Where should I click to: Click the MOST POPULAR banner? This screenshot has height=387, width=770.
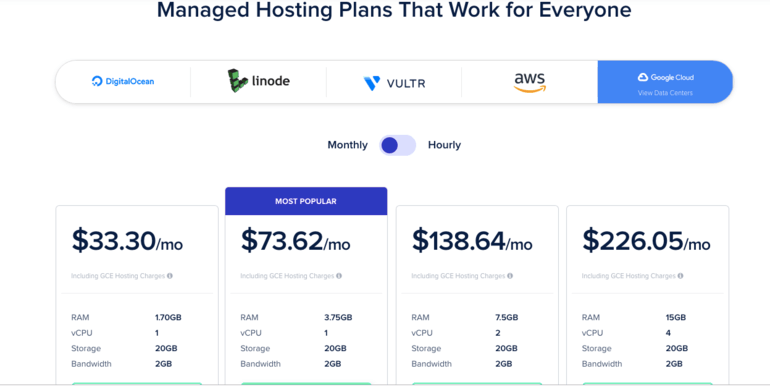[x=306, y=201]
